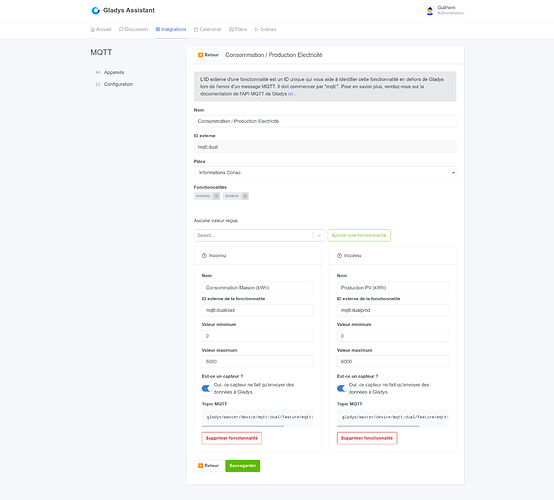554x500 pixels.
Task: Open the Pièce dropdown showing Informations Conso
Action: tap(325, 172)
